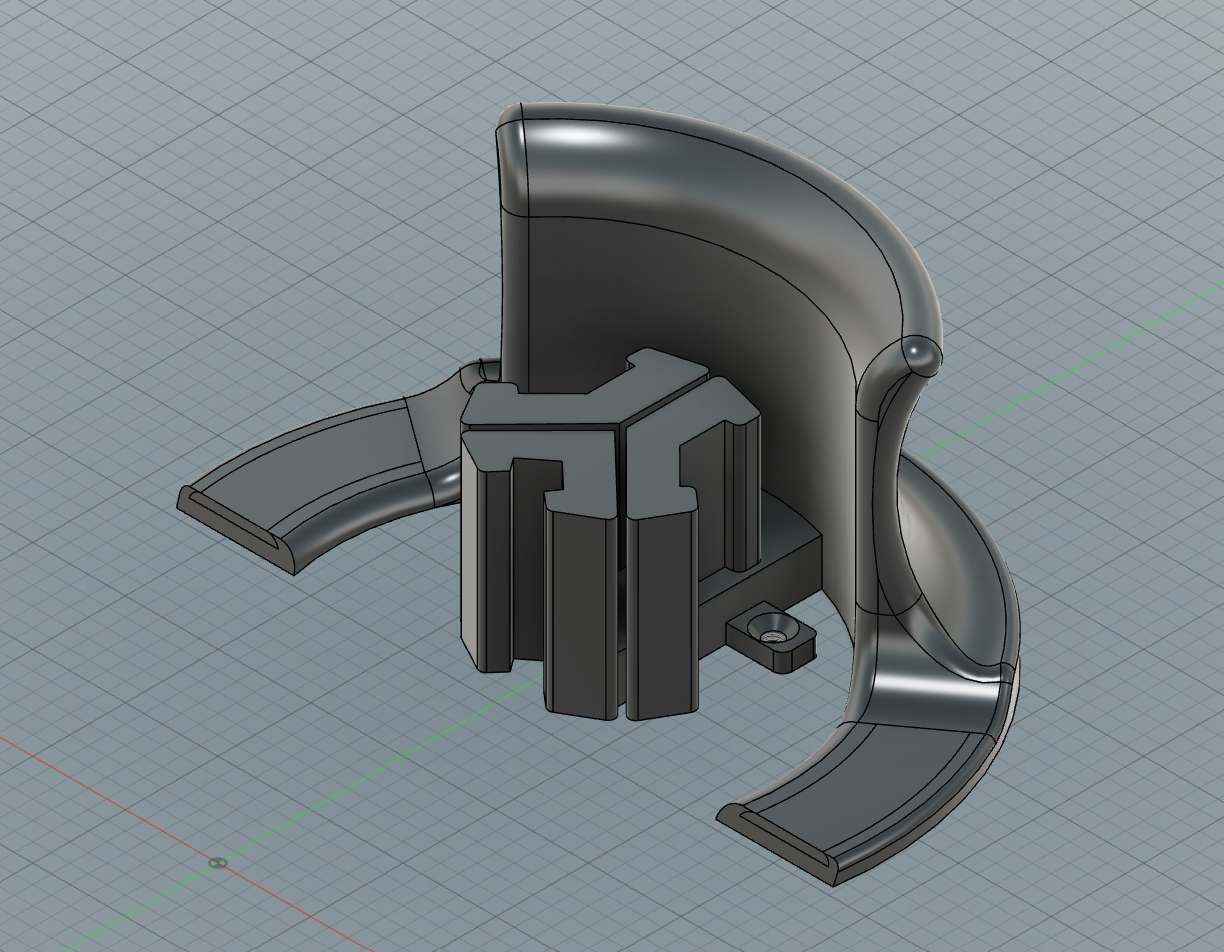Click the spherical corner bulge on the right wall edge

point(921,352)
